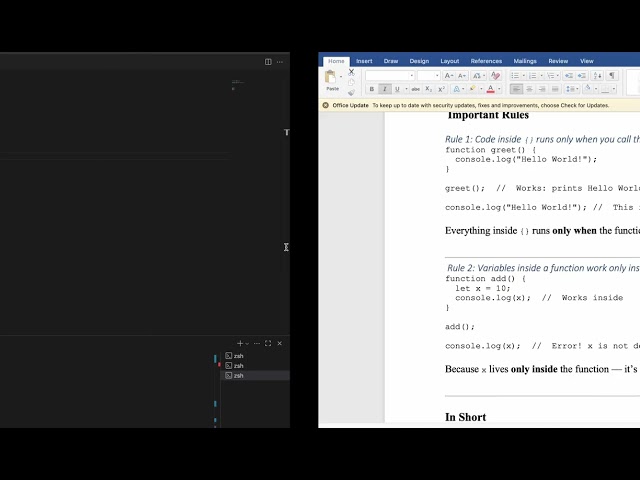Dismiss the Office Update notification bar

pyautogui.click(x=325, y=105)
